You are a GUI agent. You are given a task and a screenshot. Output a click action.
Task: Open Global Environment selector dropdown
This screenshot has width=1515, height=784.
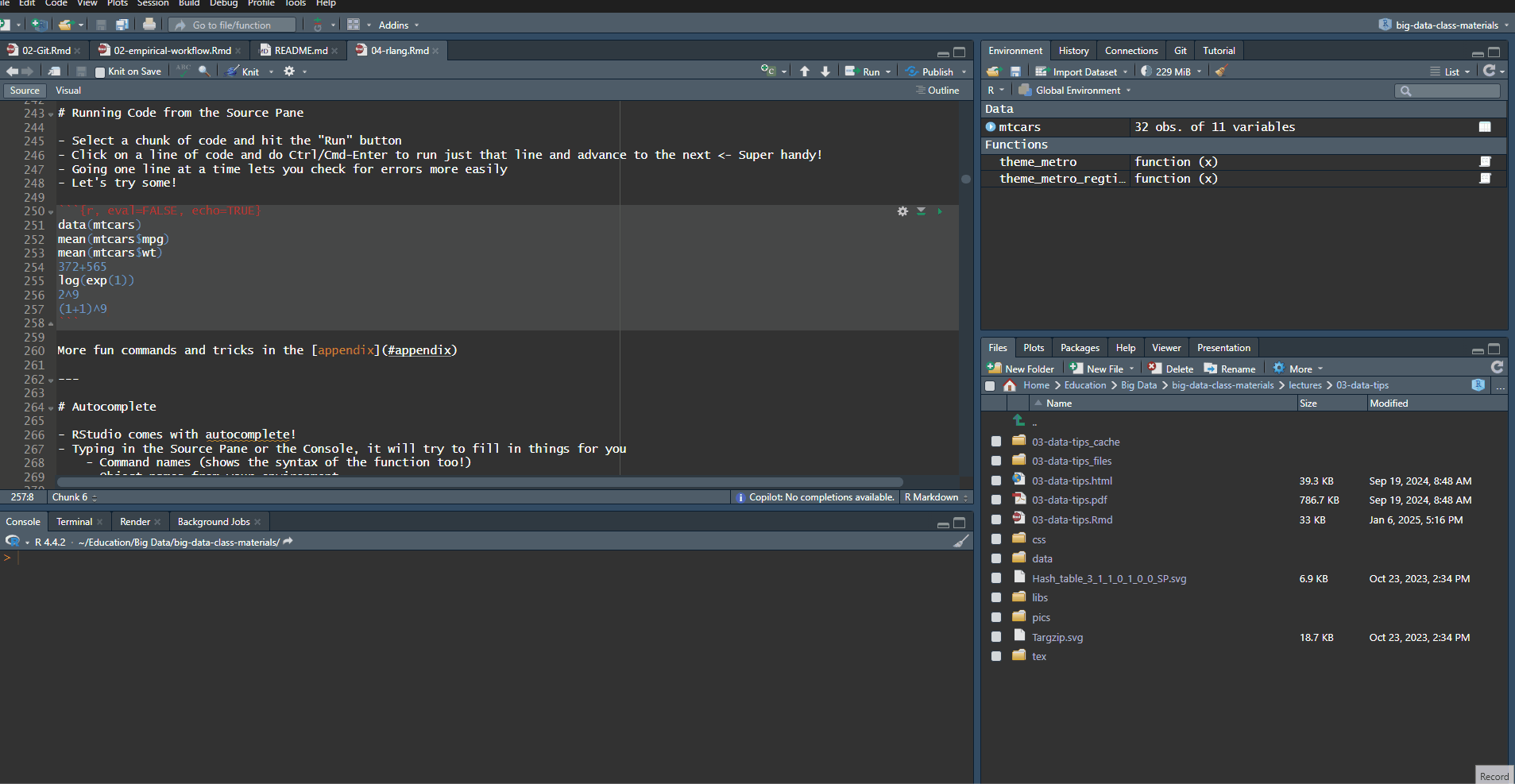[1074, 91]
